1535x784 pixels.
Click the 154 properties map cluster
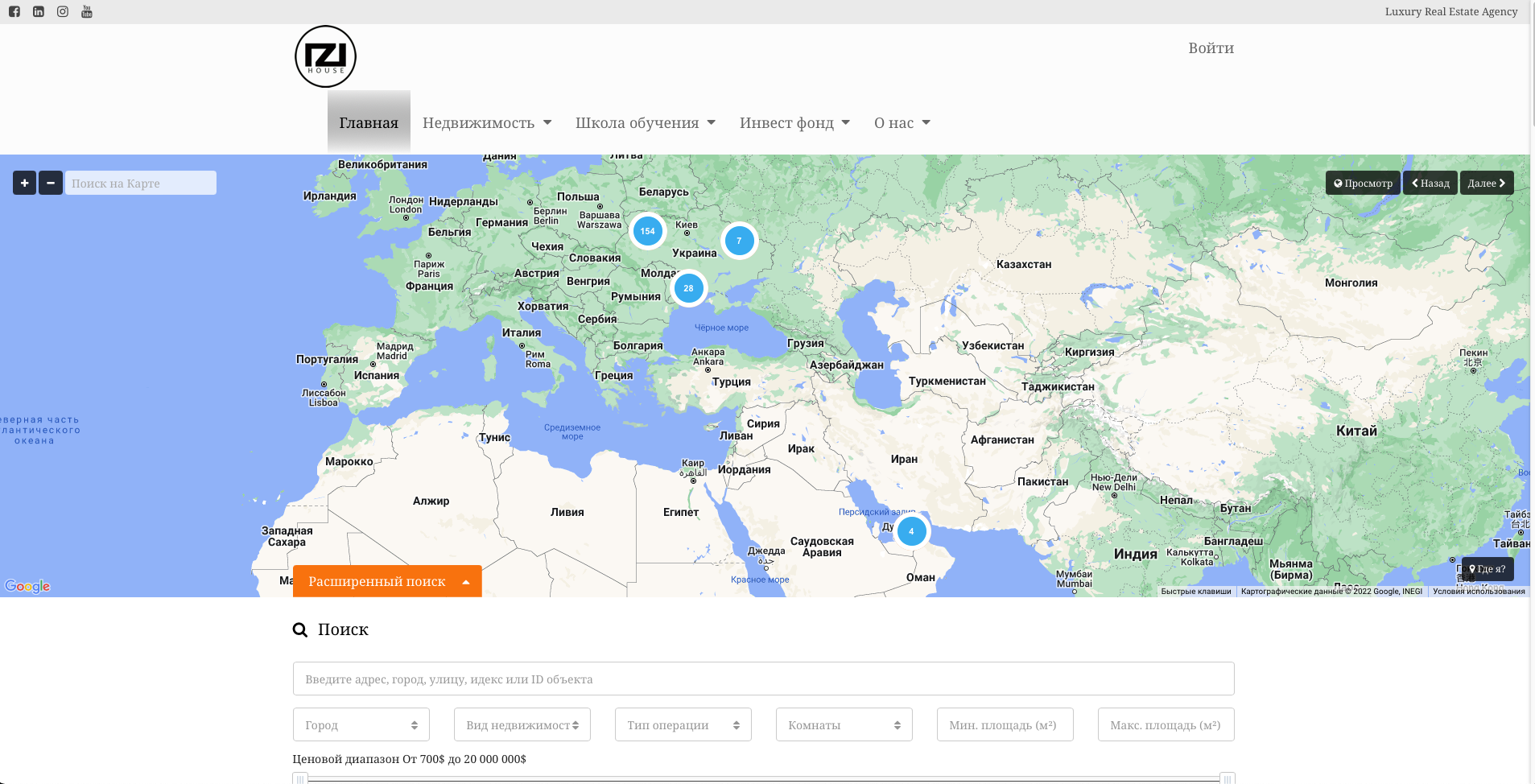648,231
